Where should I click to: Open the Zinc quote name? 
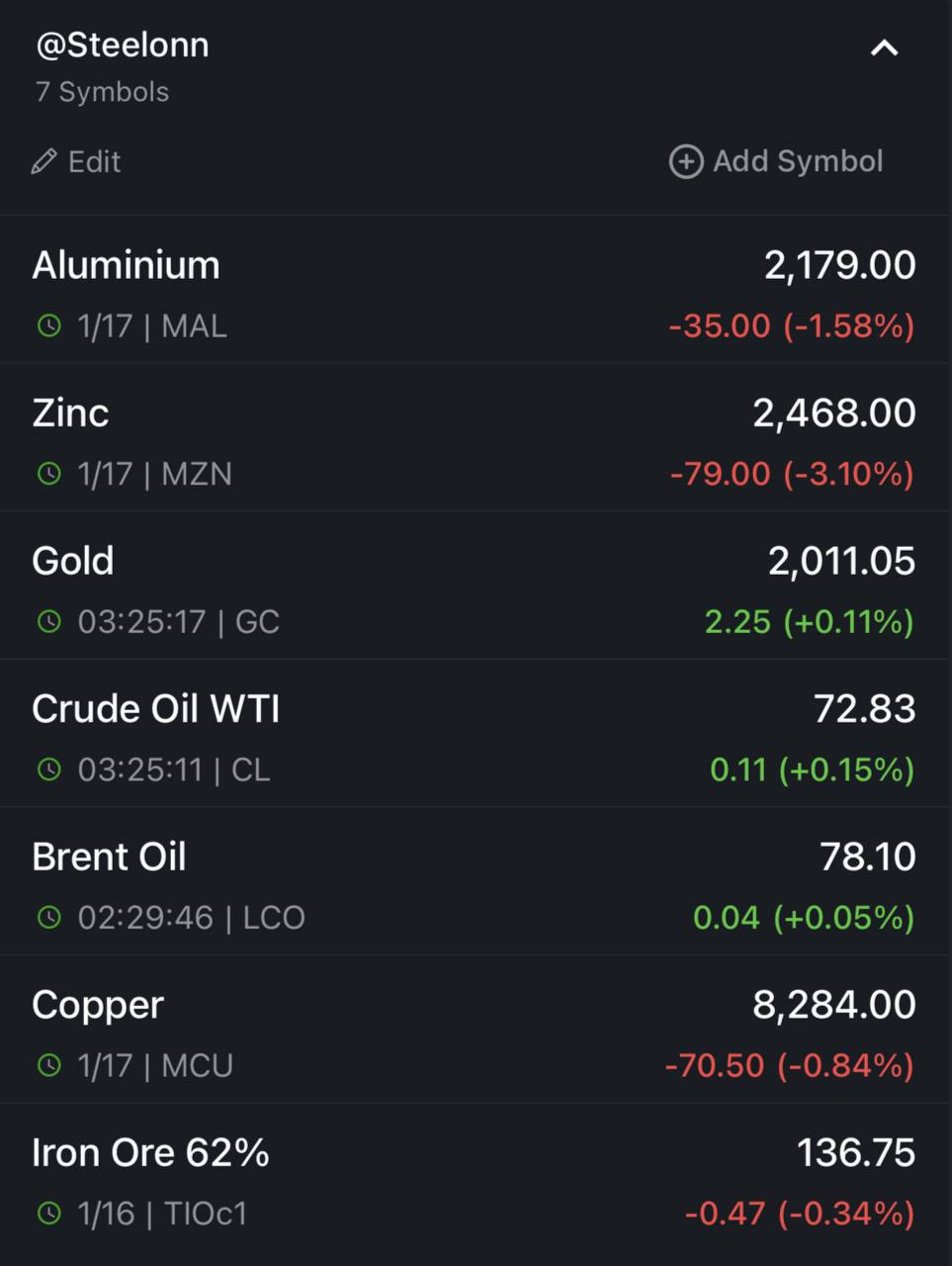point(70,413)
